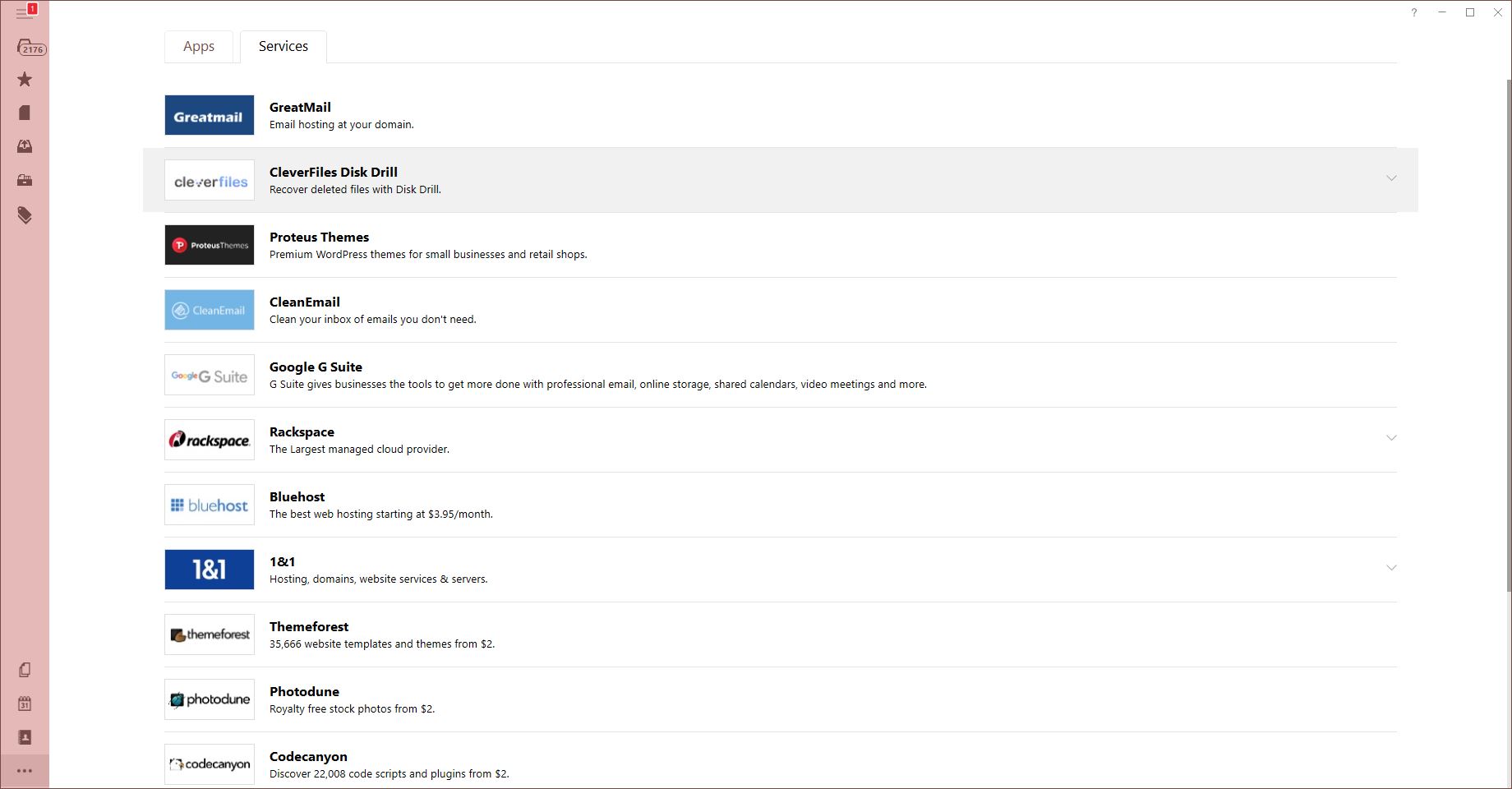Screen dimensions: 1512x789
Task: Click the Bluehost logo thumbnail
Action: click(209, 505)
